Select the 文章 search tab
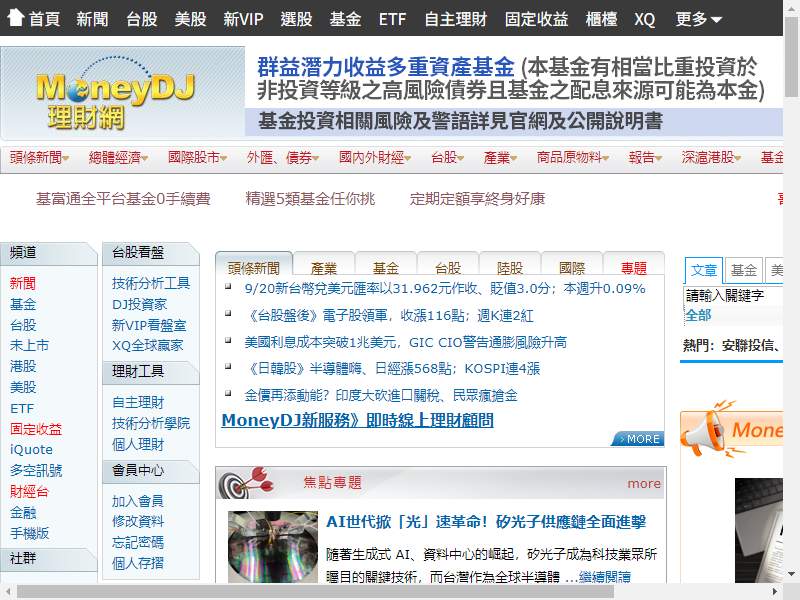This screenshot has width=800, height=600. pyautogui.click(x=704, y=270)
